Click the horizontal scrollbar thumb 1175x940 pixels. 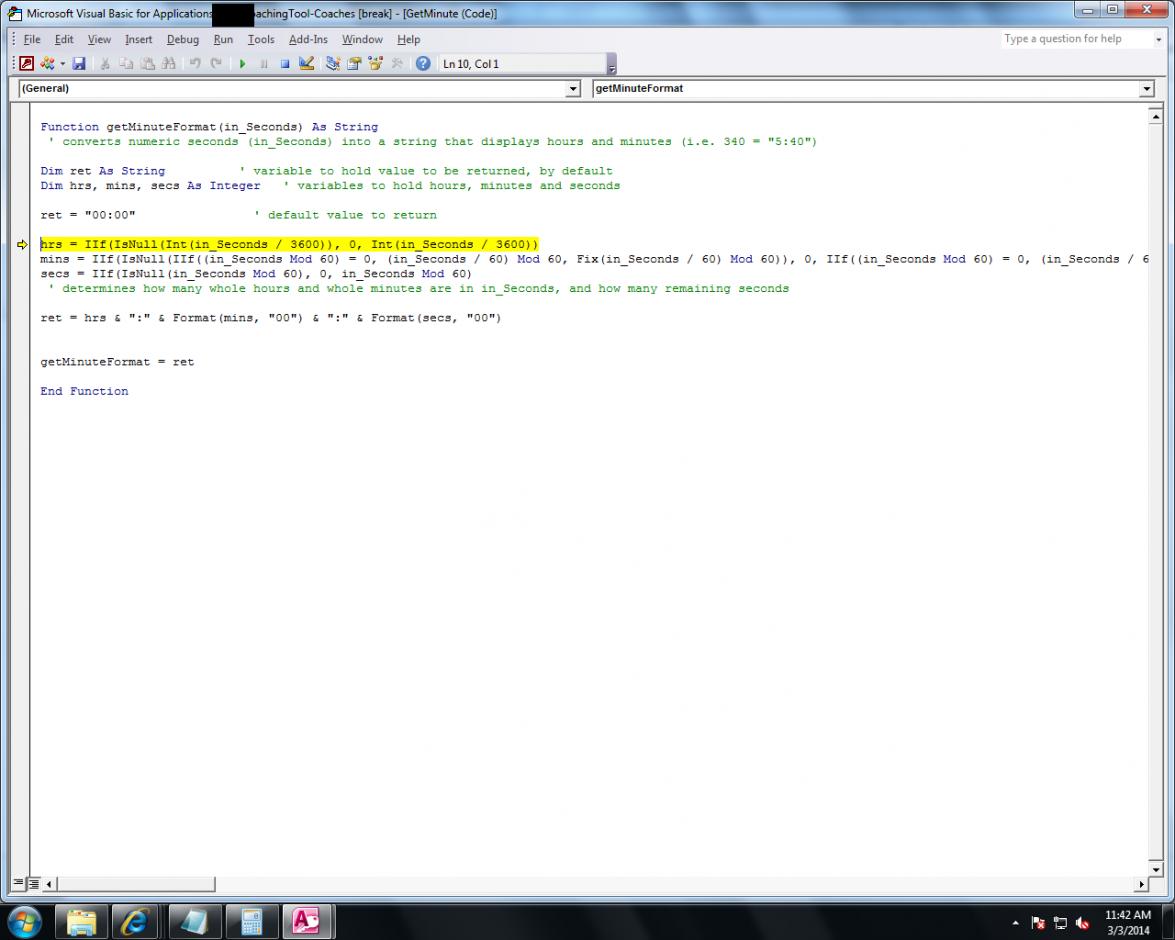coord(136,885)
